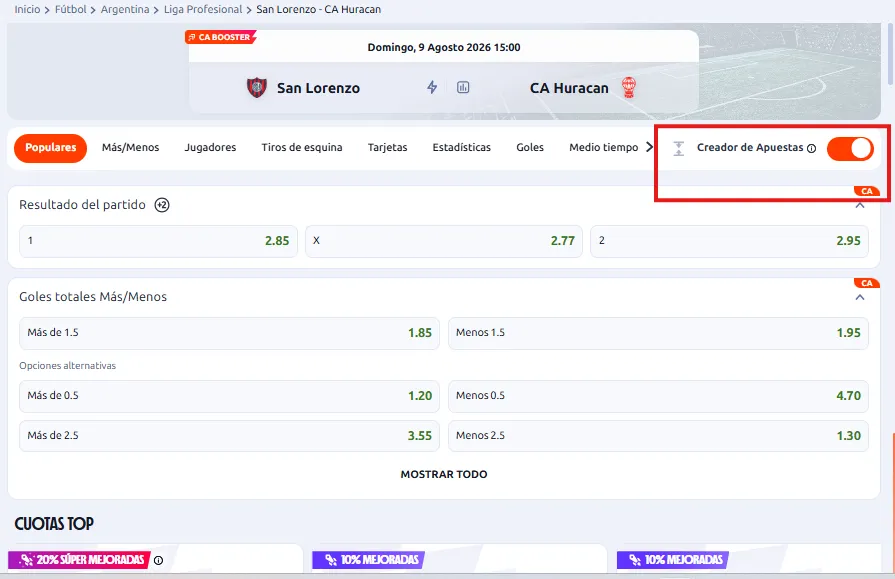Viewport: 895px width, 579px height.
Task: Click the San Lorenzo team name
Action: 319,89
